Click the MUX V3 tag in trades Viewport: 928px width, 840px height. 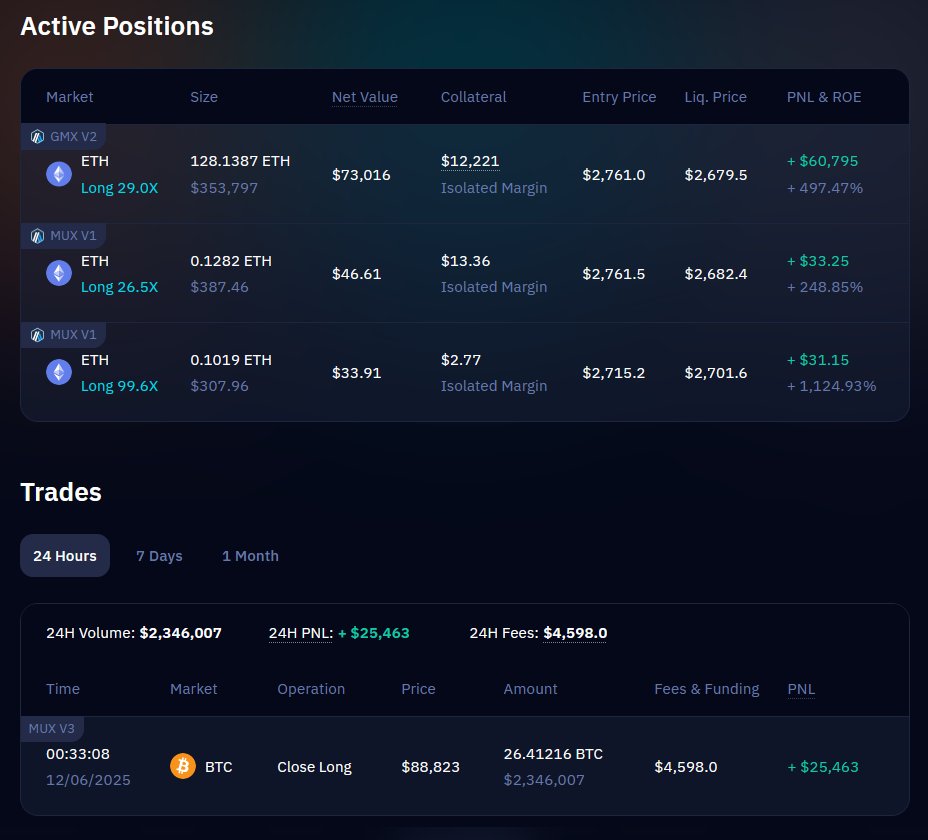(x=51, y=729)
